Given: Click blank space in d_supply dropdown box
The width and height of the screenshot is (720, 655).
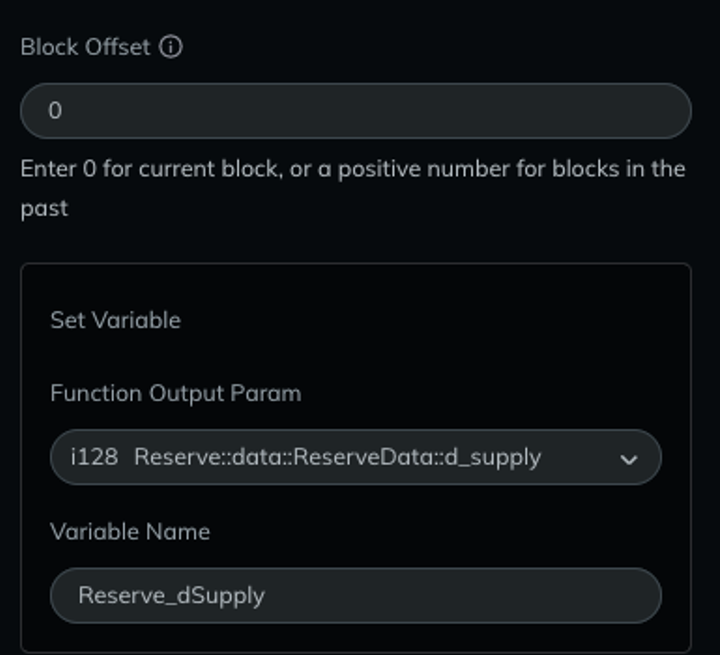Looking at the screenshot, I should tap(579, 457).
